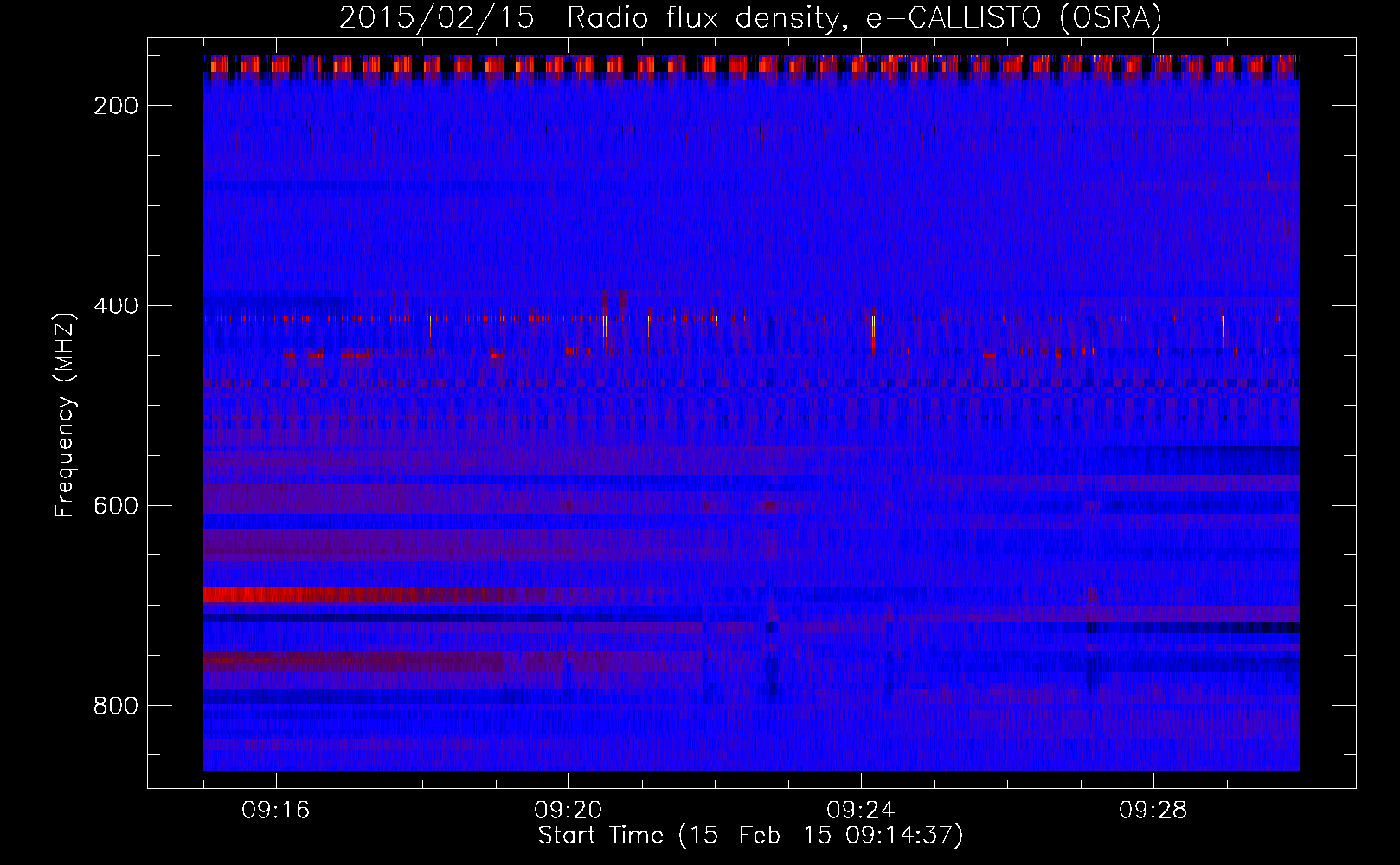Click the 800 frequency tick label
The width and height of the screenshot is (1400, 865).
point(116,706)
